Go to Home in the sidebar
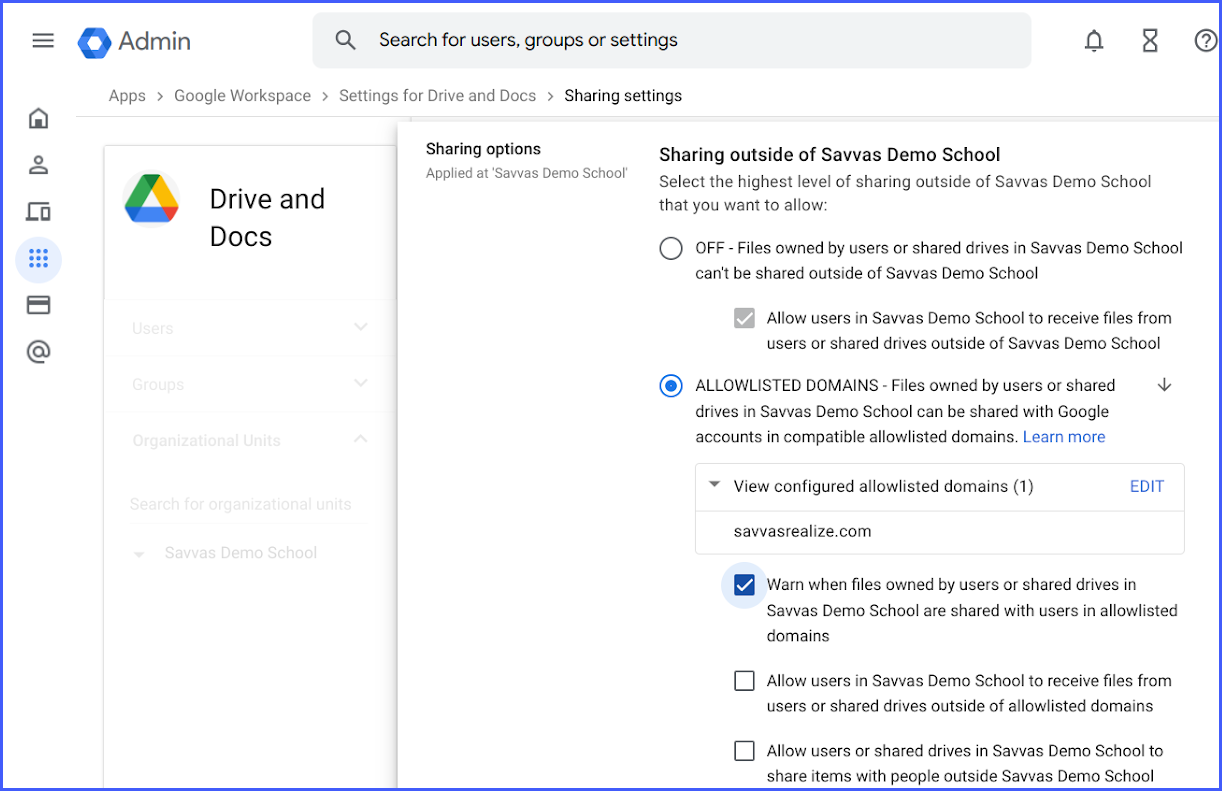This screenshot has width=1222, height=791. (38, 119)
